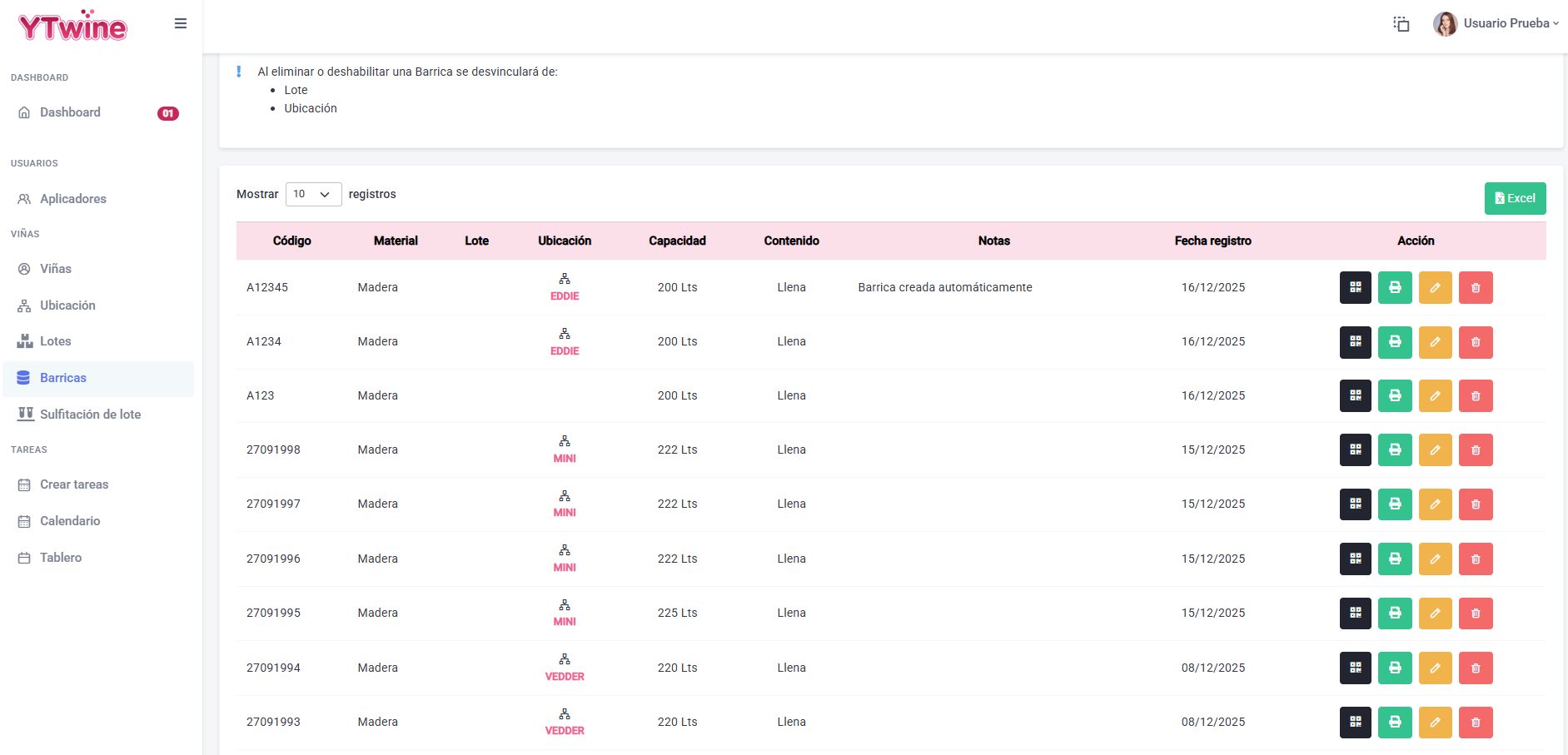Image resolution: width=1568 pixels, height=755 pixels.
Task: Delete barrel 27091993 with trash icon
Action: [x=1476, y=722]
